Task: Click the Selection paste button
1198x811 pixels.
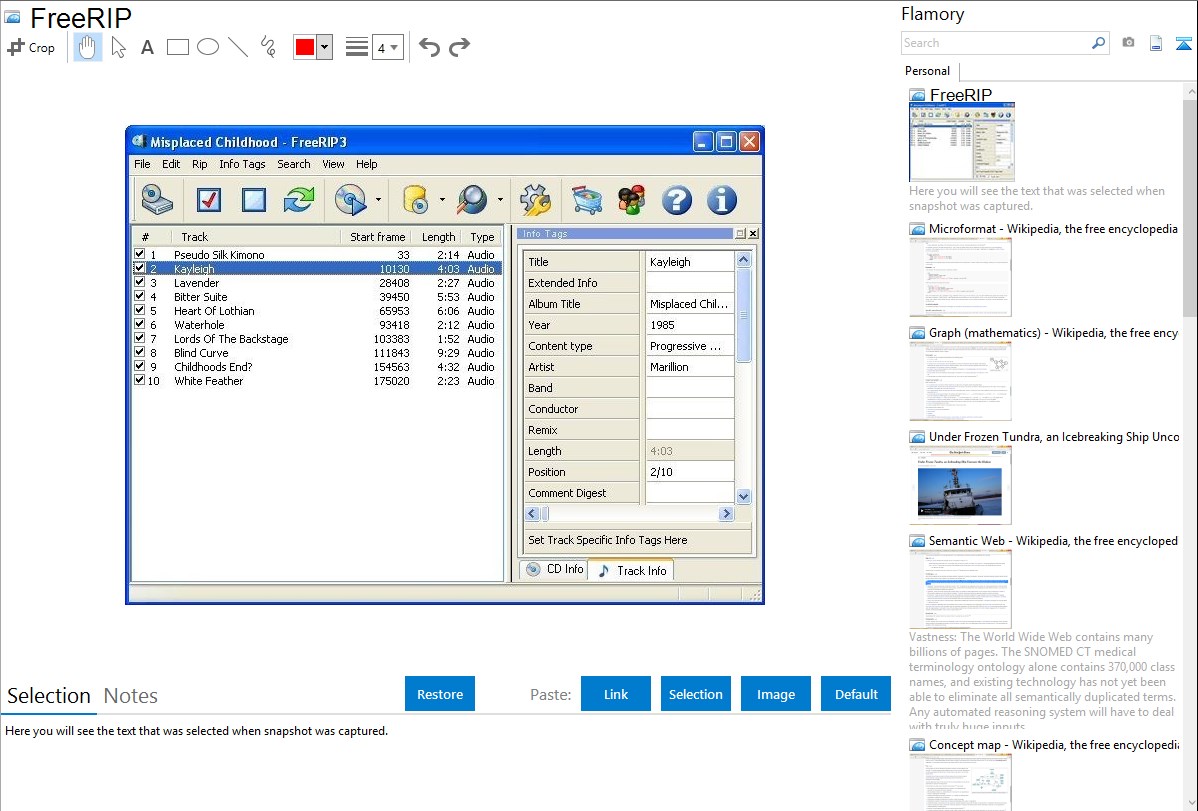Action: coord(696,694)
